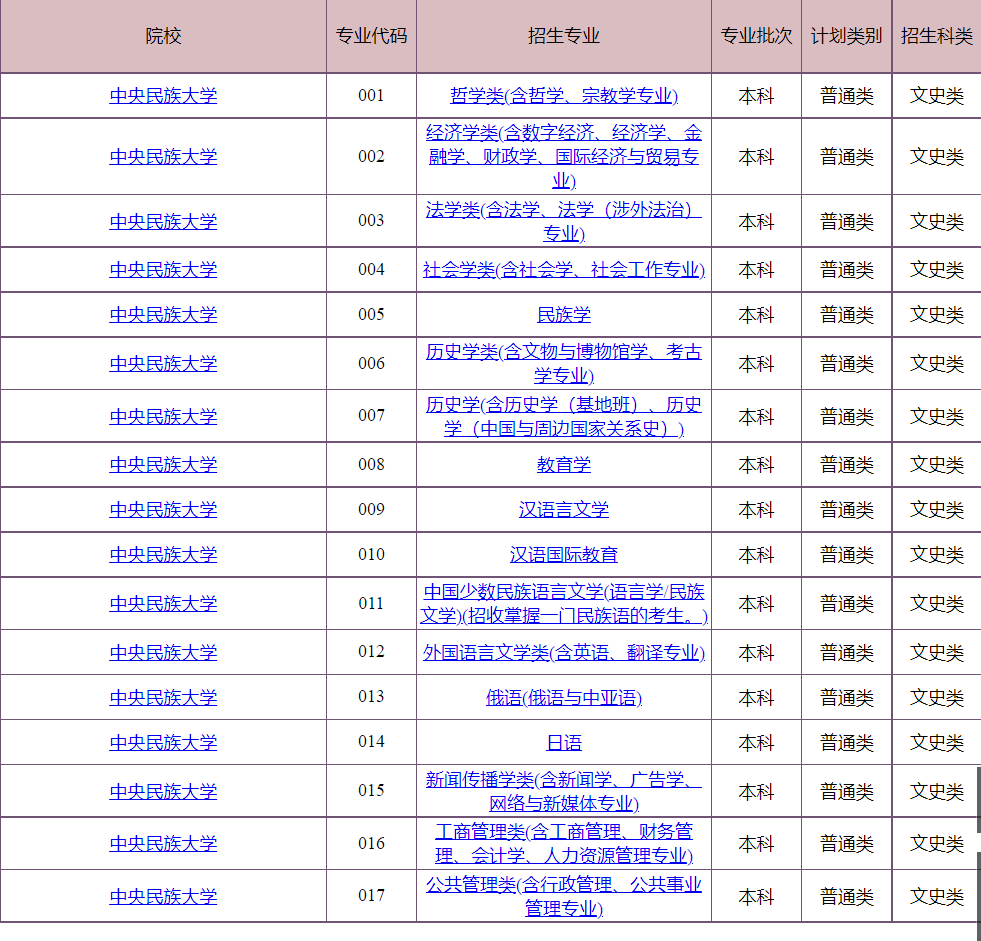Open 经济学类 major link in row 002
Screen dimensions: 981x941
pos(564,156)
